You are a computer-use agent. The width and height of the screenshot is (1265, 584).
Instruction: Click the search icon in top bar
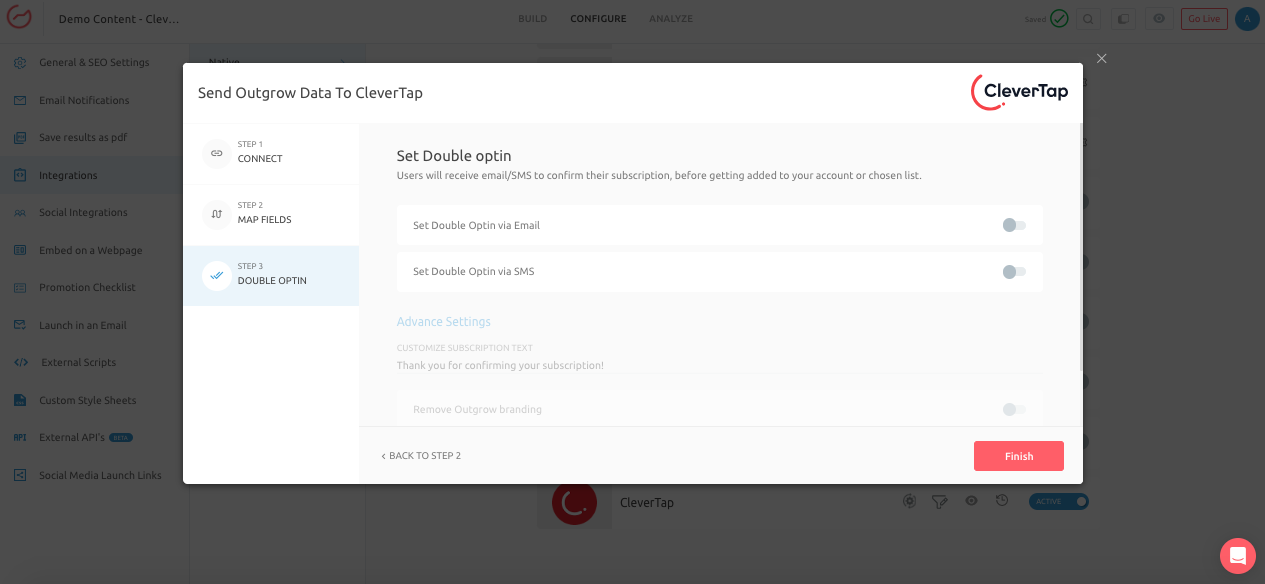(x=1089, y=18)
